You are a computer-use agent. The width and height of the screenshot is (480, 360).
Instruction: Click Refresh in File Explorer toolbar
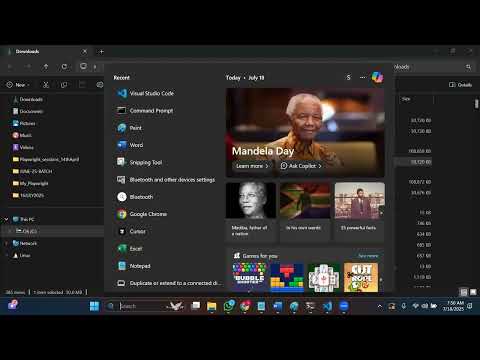64,67
